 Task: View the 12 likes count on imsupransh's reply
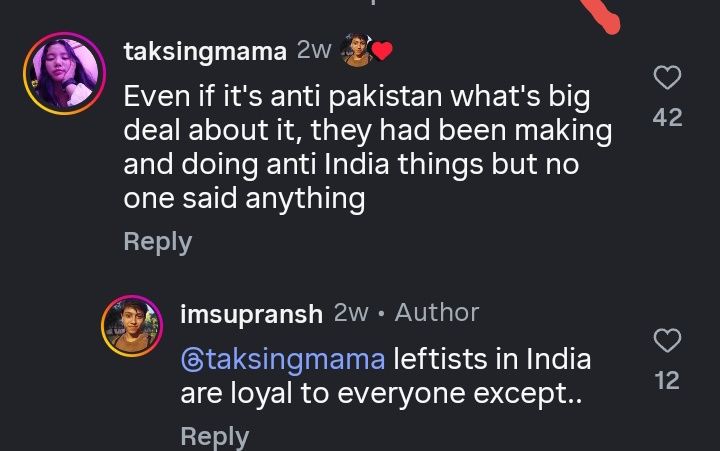[667, 380]
